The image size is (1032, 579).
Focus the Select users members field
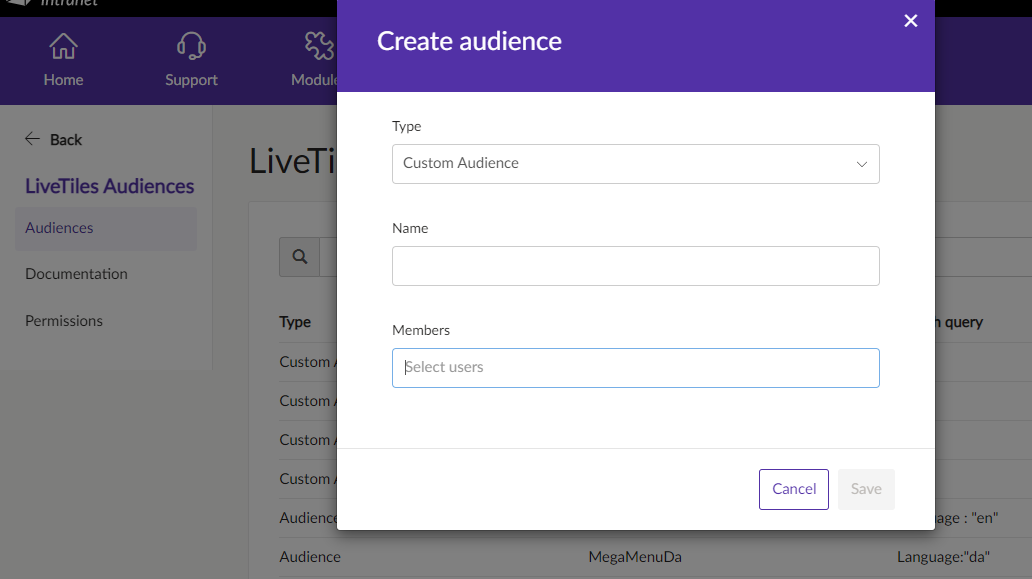pos(635,368)
